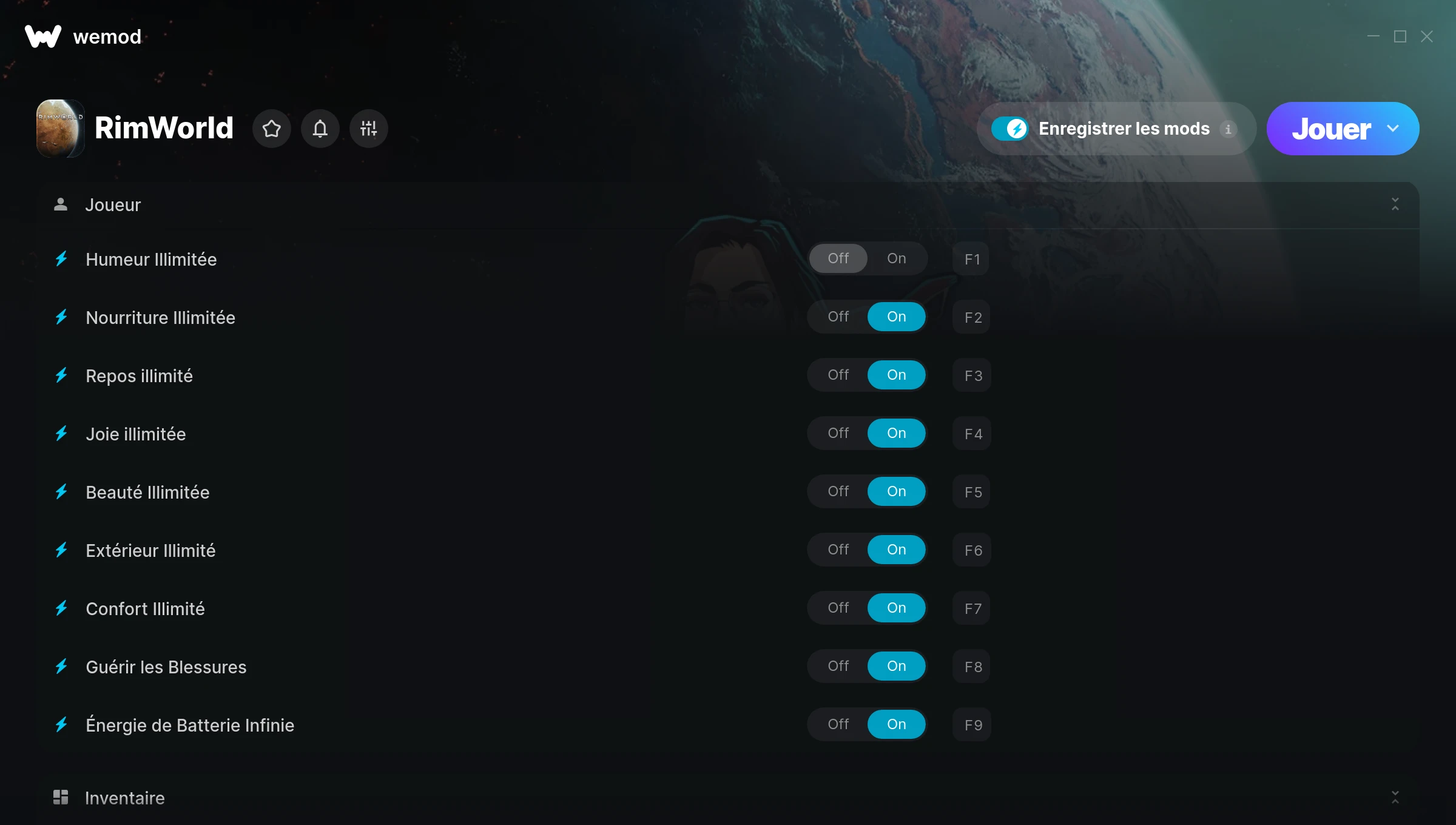
Task: Turn on Humeur Illimitée
Action: [896, 258]
